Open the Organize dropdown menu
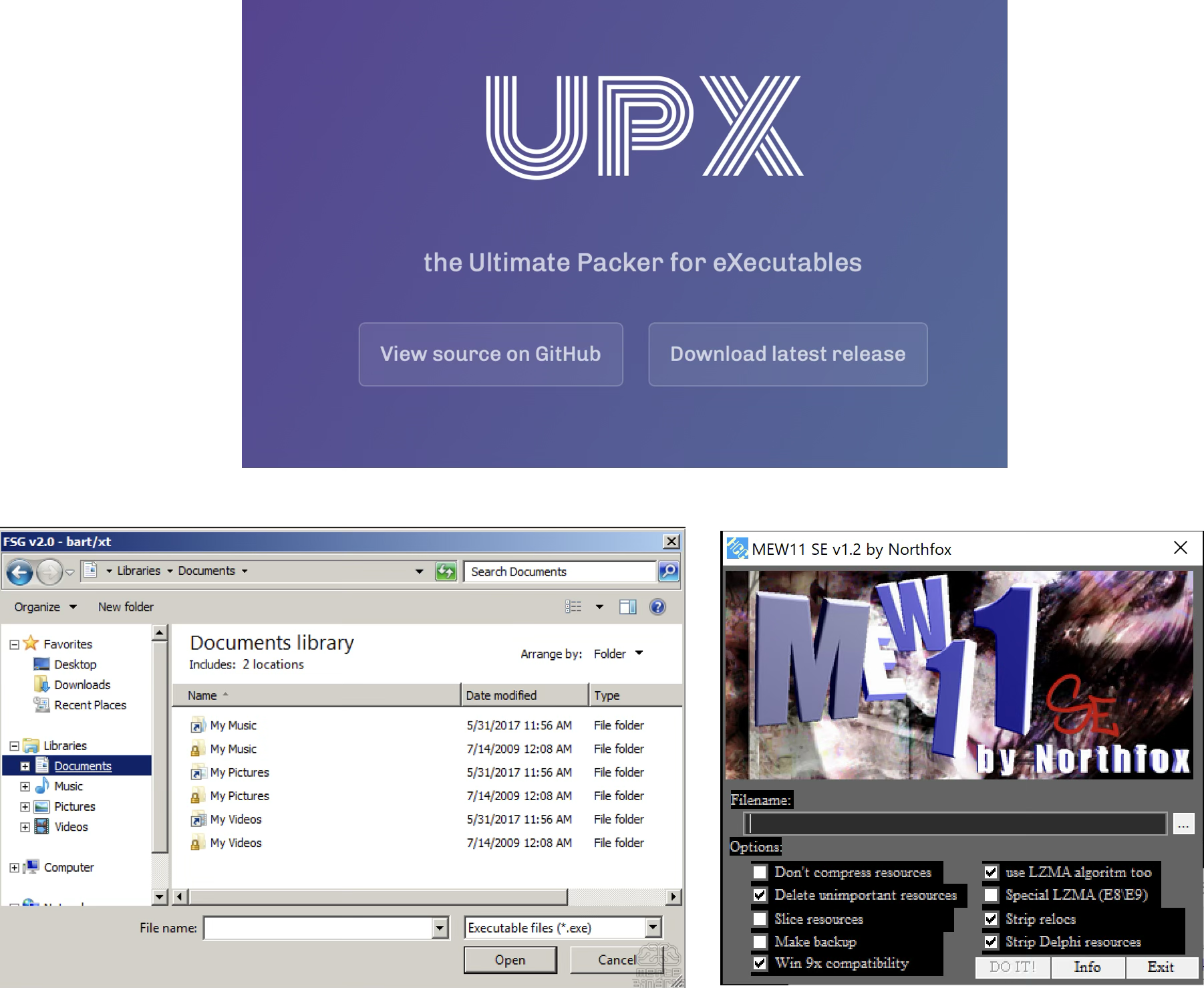 click(x=45, y=607)
